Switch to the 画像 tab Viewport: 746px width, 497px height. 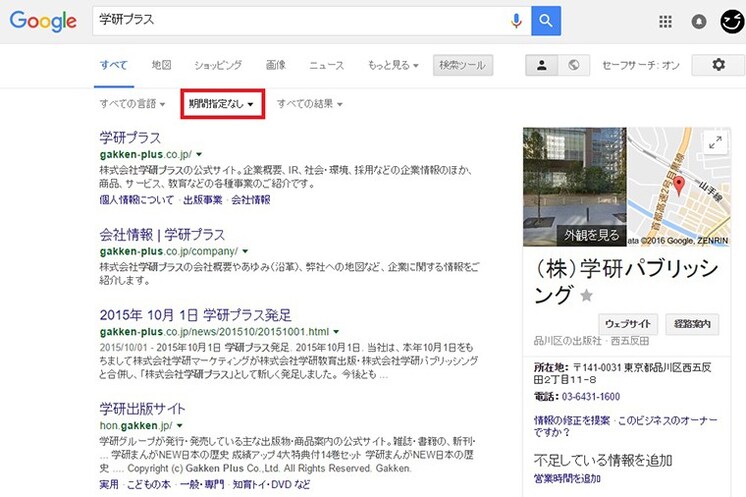pyautogui.click(x=275, y=65)
